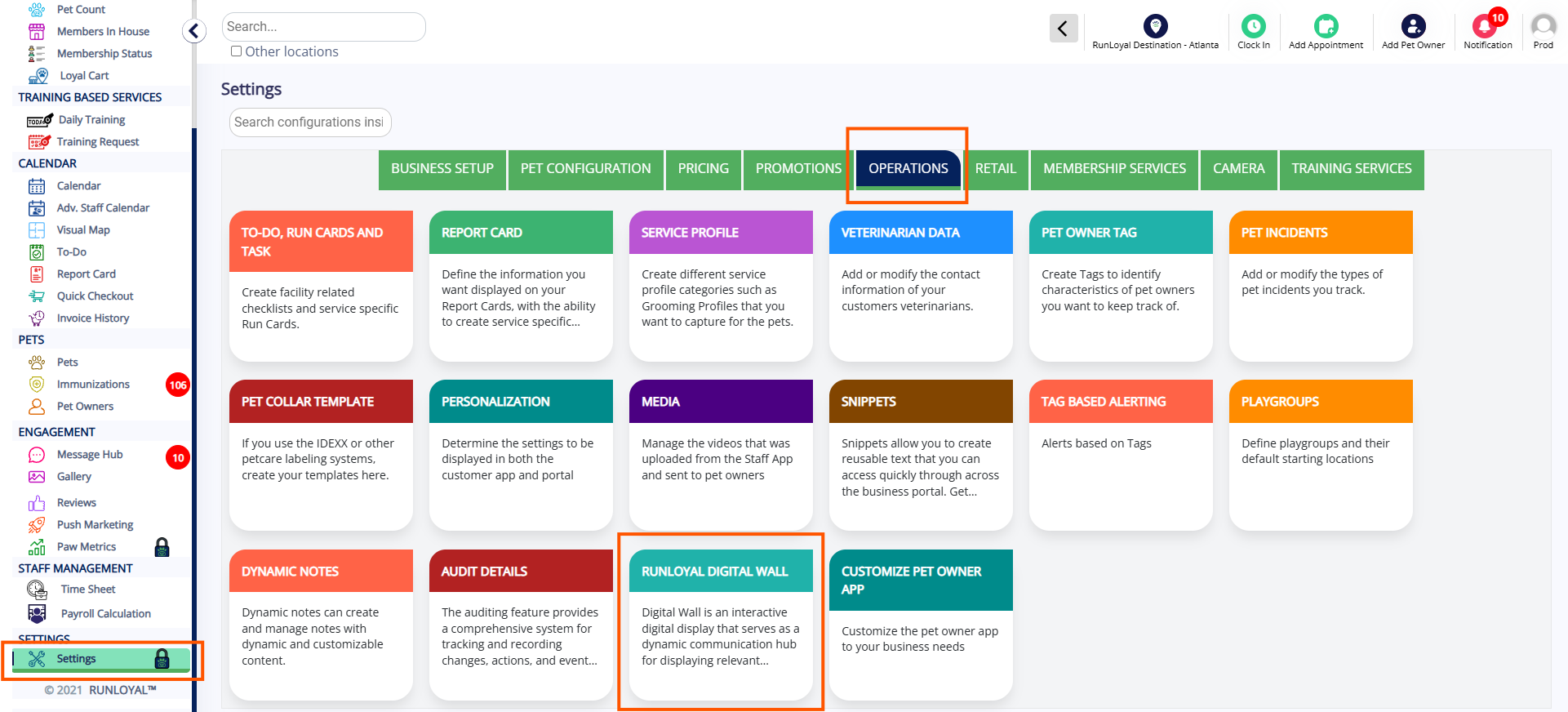Click the Pet Count sidebar icon
Screen dimensions: 1568x712
coord(37,10)
